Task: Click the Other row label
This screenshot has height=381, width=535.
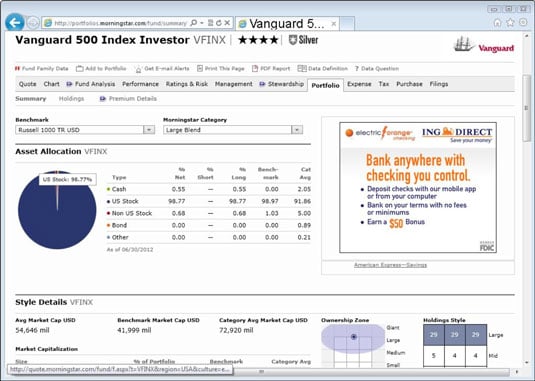Action: (x=120, y=237)
